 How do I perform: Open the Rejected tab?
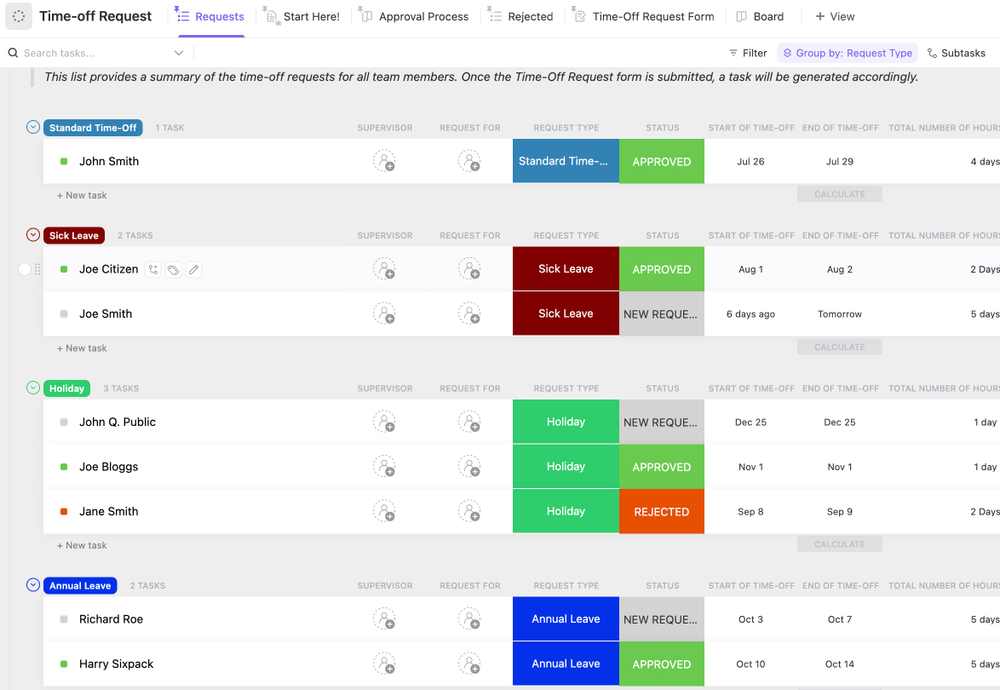521,17
